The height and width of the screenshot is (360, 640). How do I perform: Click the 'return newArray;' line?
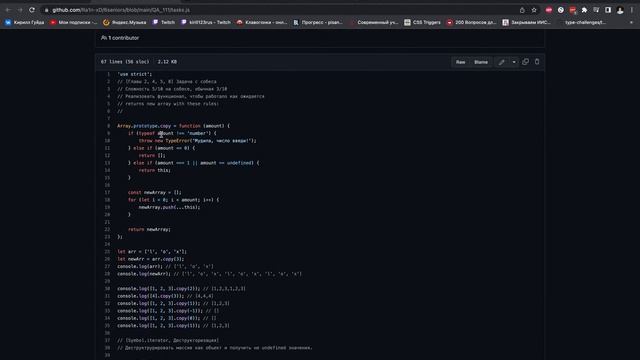click(149, 230)
